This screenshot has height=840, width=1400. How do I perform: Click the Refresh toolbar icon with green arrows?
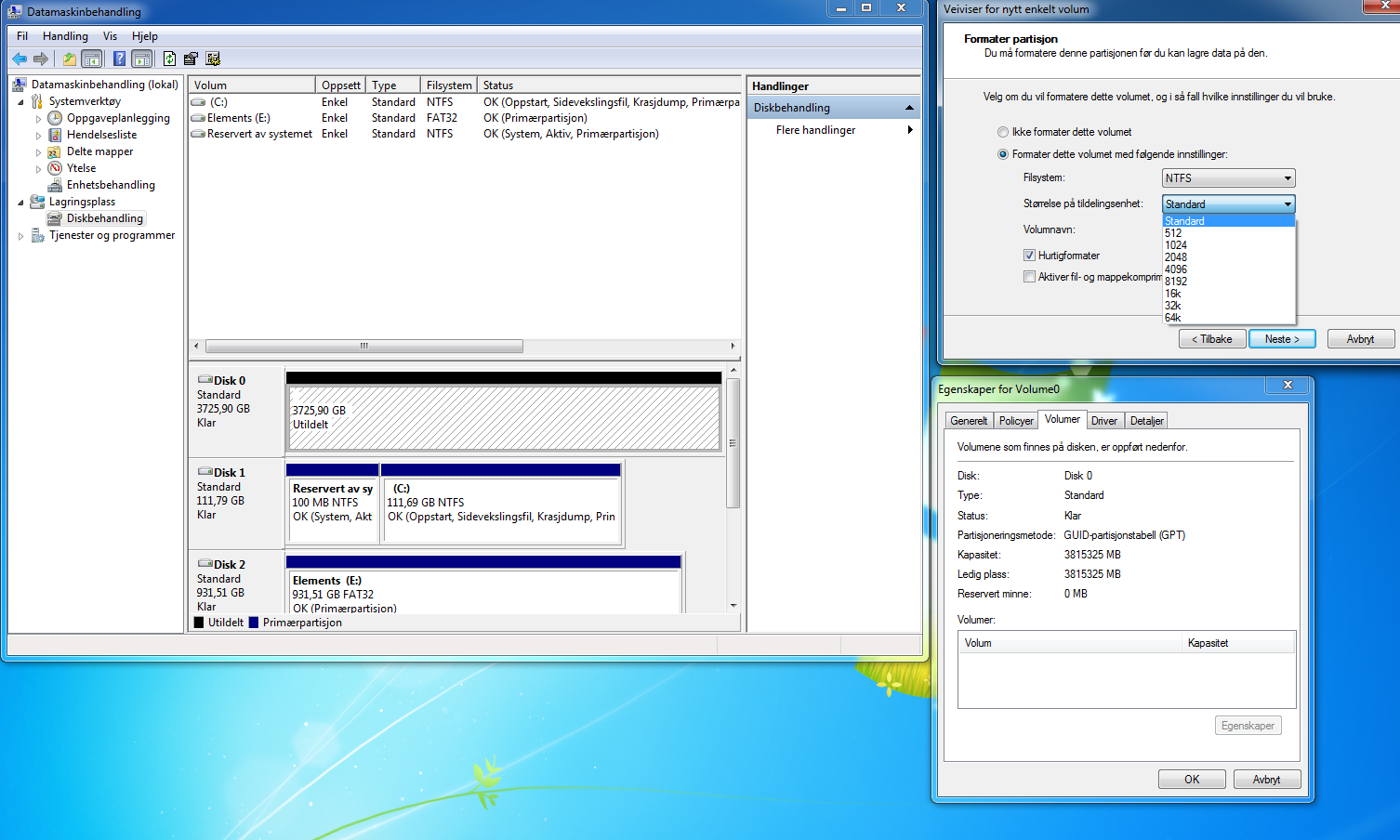tap(169, 59)
